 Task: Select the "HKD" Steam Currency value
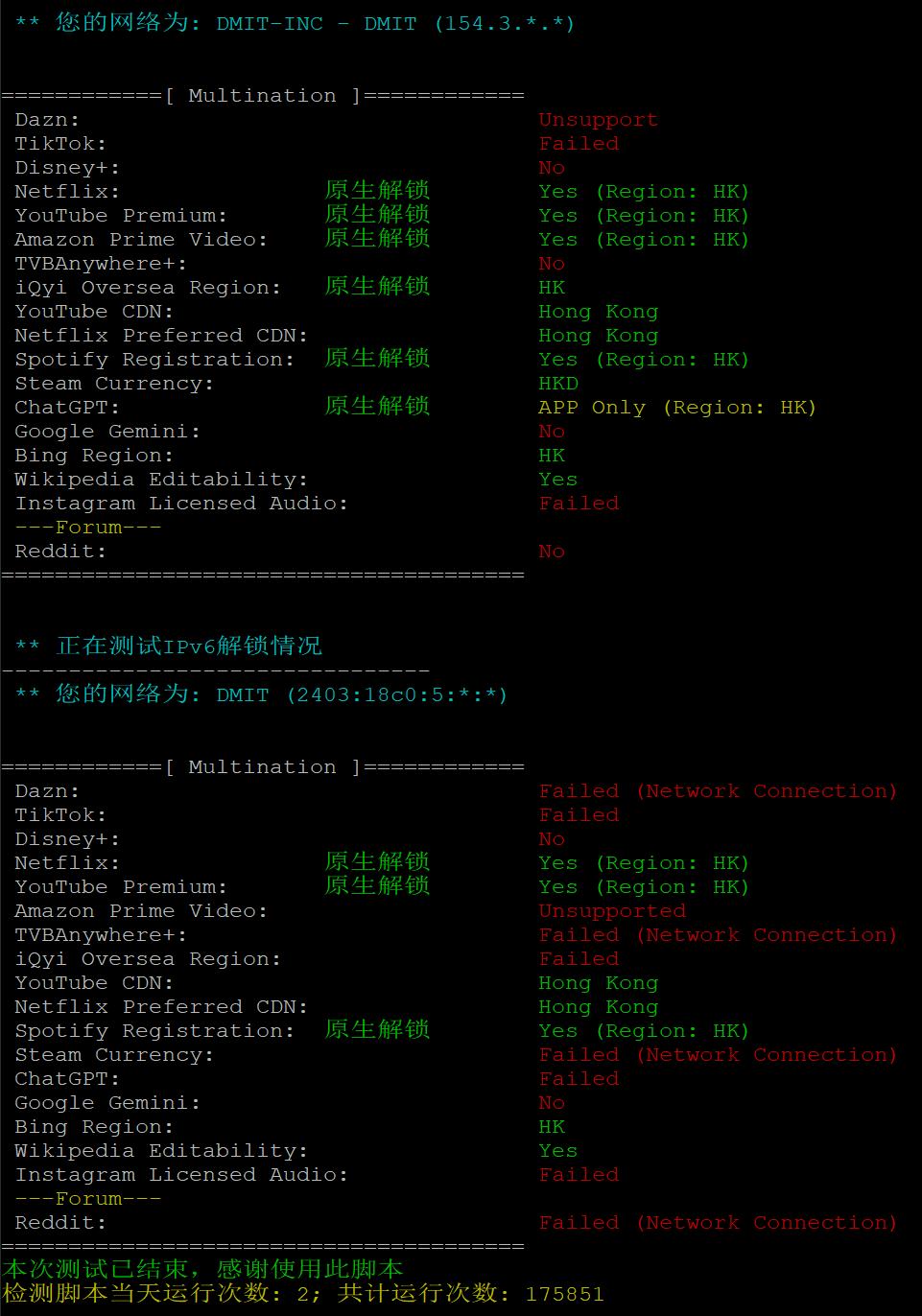pos(558,384)
